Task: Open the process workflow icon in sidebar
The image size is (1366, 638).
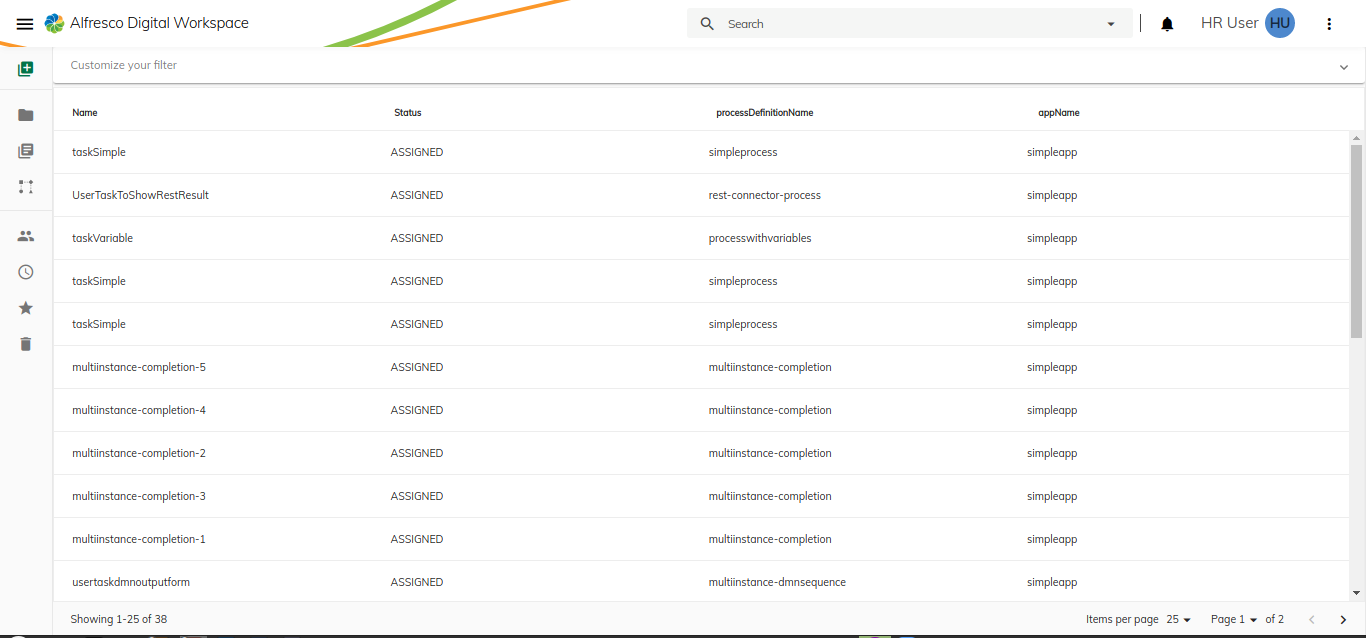Action: click(26, 187)
